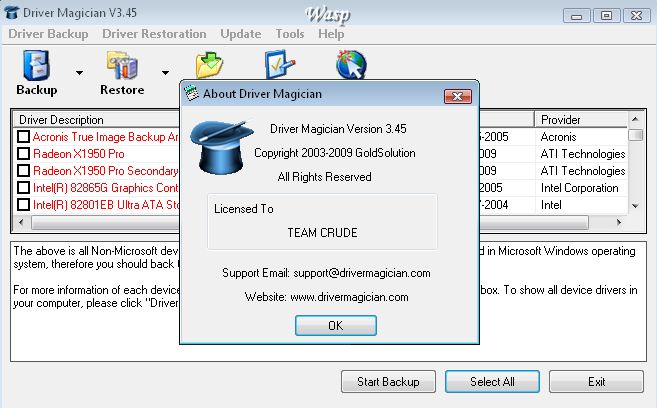The image size is (657, 408).
Task: Click the Driver Magician Version 3.45 text
Action: pos(338,129)
